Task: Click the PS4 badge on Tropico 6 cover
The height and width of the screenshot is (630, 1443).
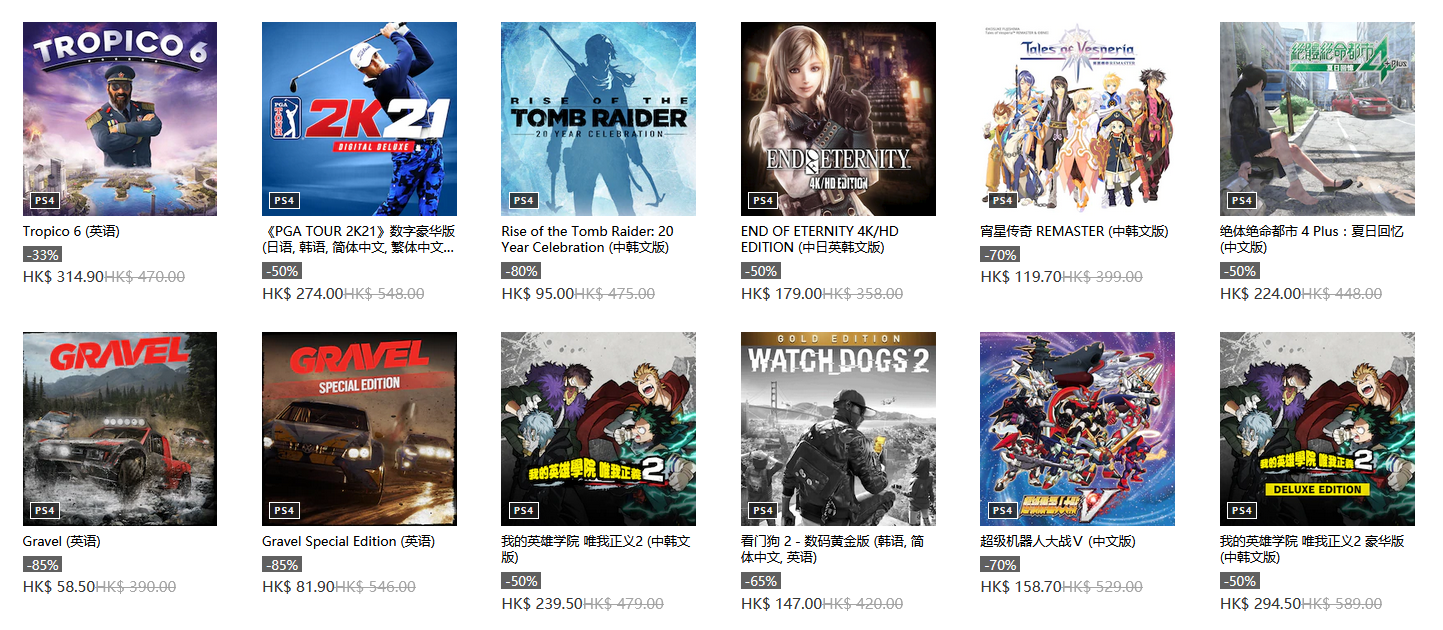Action: click(x=45, y=200)
